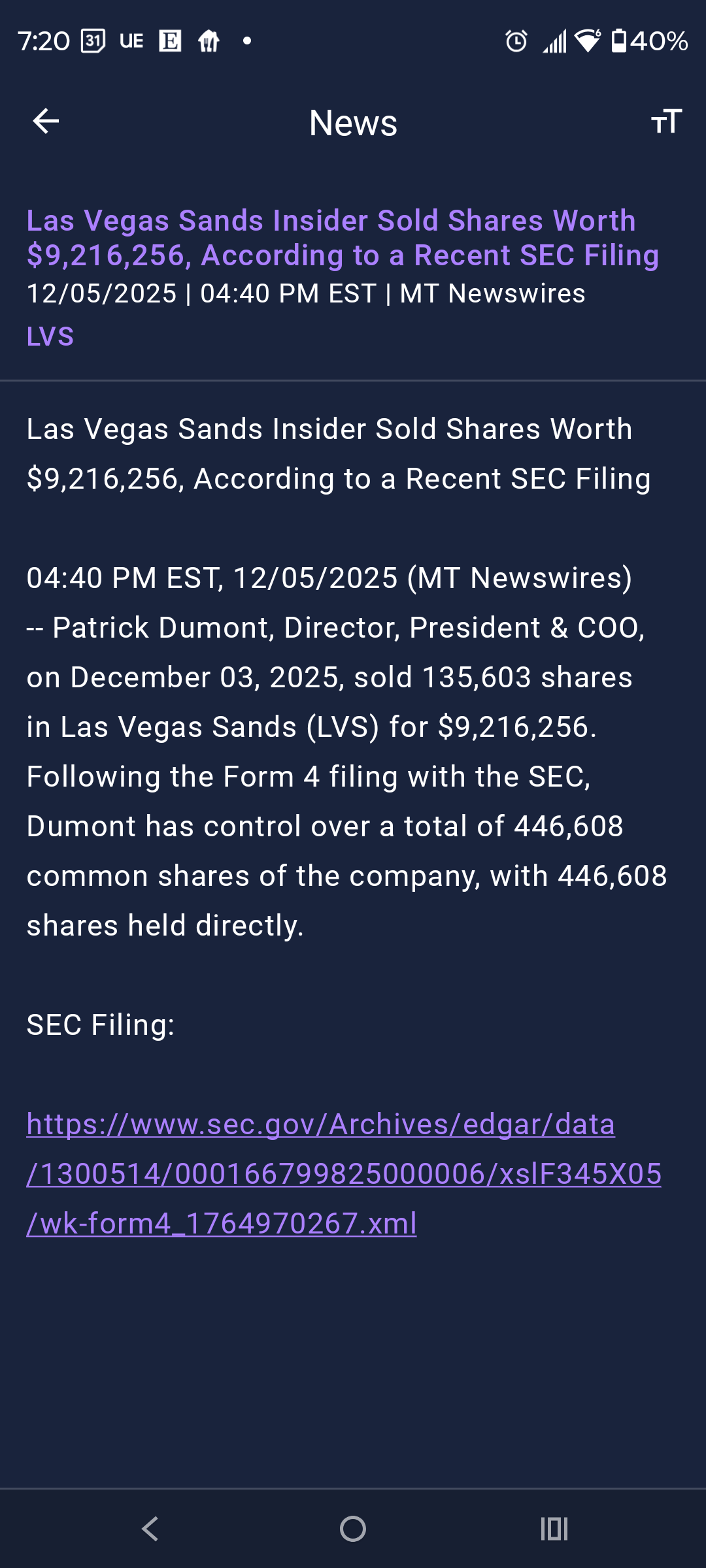Tap the alarm clock status icon
706x1568 pixels.
pos(516,41)
